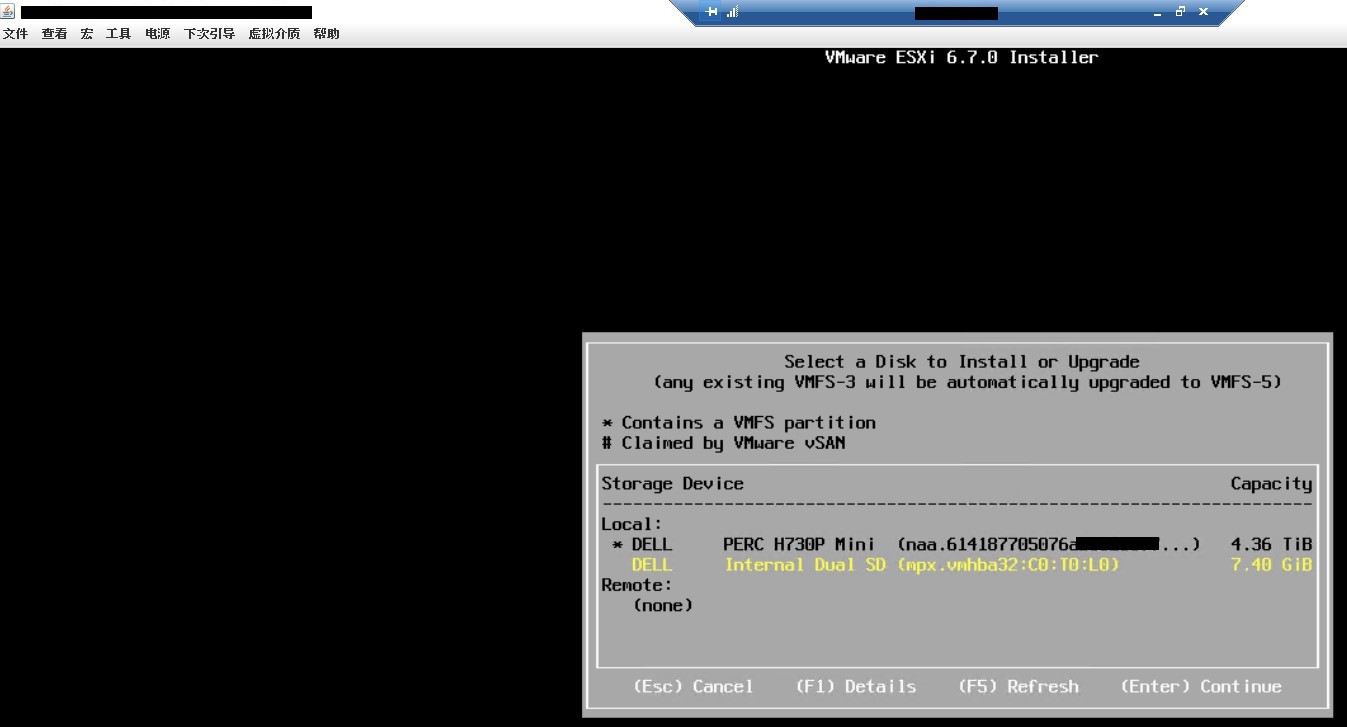Click the Storage Device column header

pyautogui.click(x=672, y=484)
